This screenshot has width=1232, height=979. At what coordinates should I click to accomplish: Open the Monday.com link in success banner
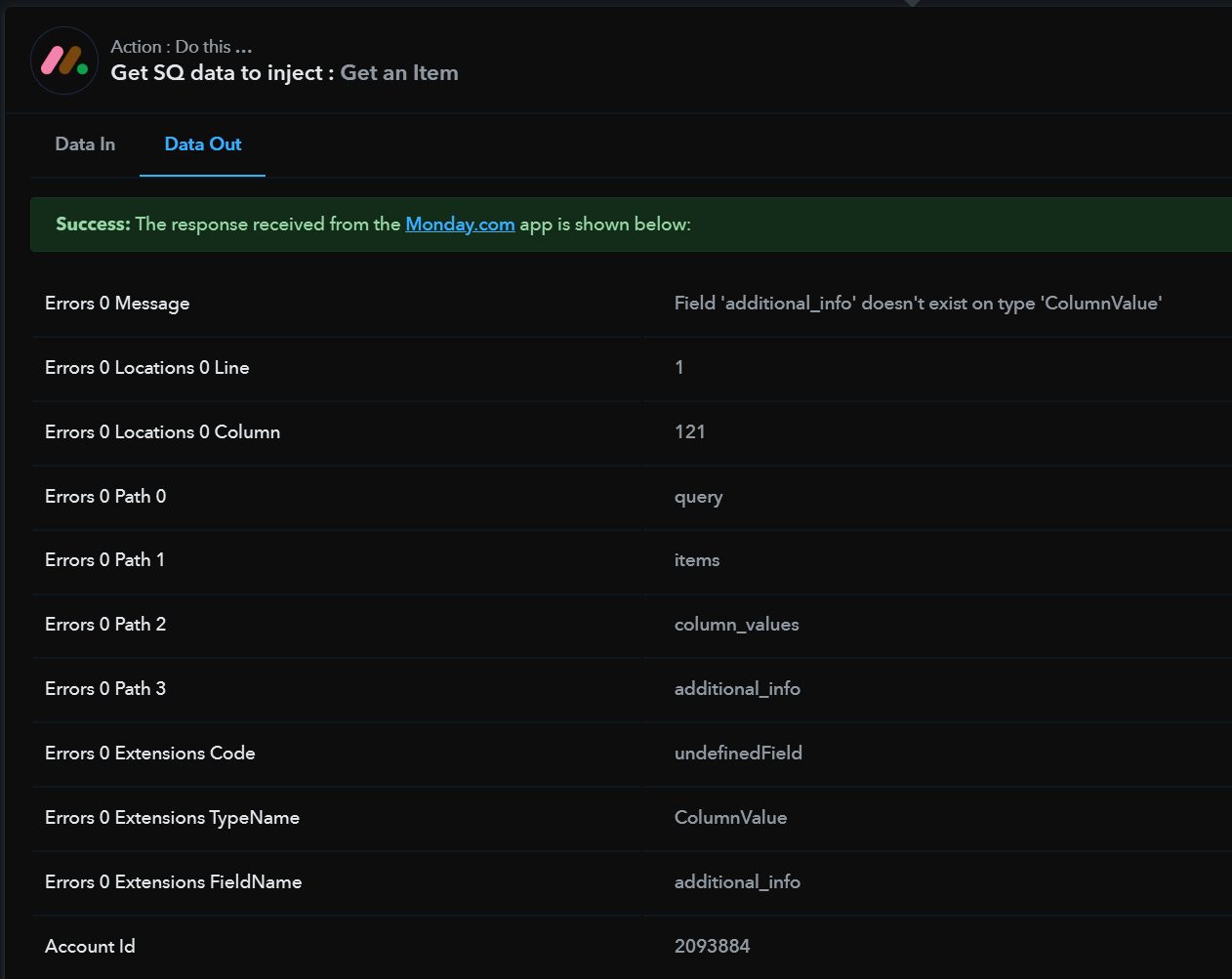pos(460,224)
